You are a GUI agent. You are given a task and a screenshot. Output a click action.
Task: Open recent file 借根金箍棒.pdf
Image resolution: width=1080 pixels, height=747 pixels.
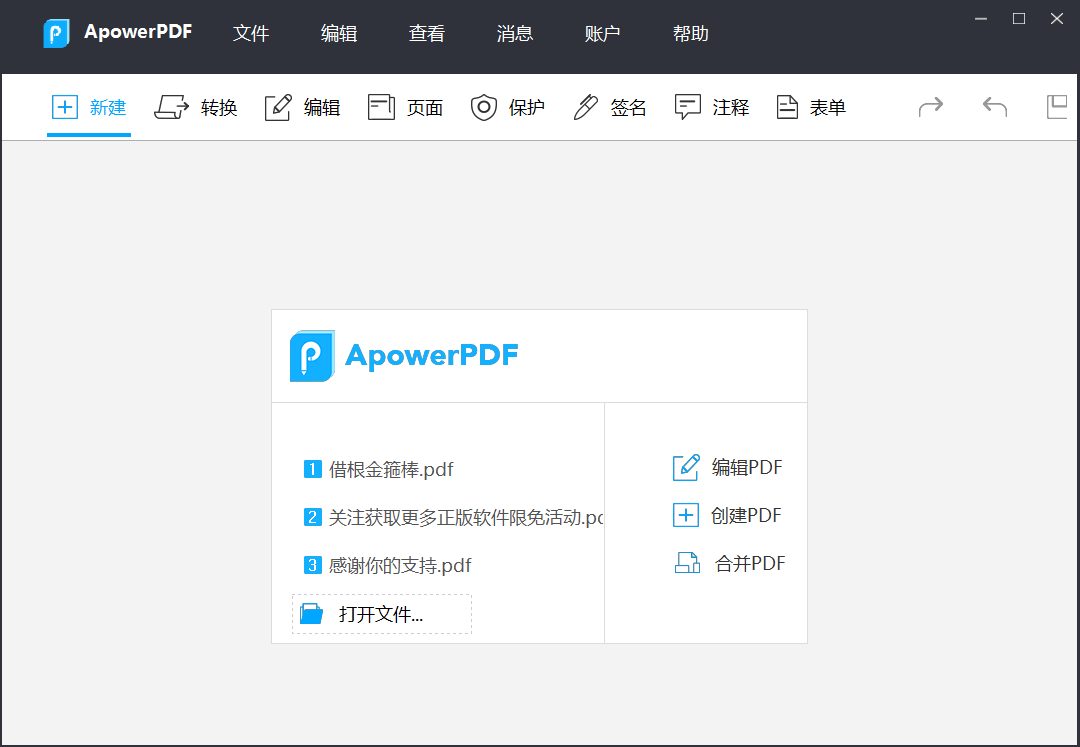[379, 470]
